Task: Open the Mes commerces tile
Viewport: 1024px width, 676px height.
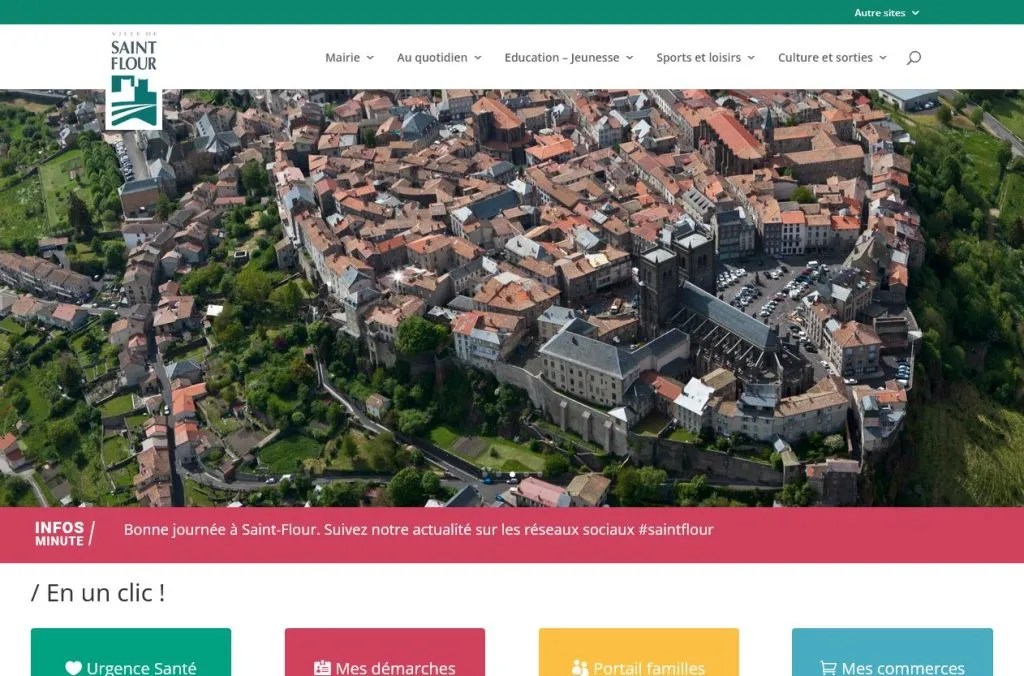Action: coord(892,652)
